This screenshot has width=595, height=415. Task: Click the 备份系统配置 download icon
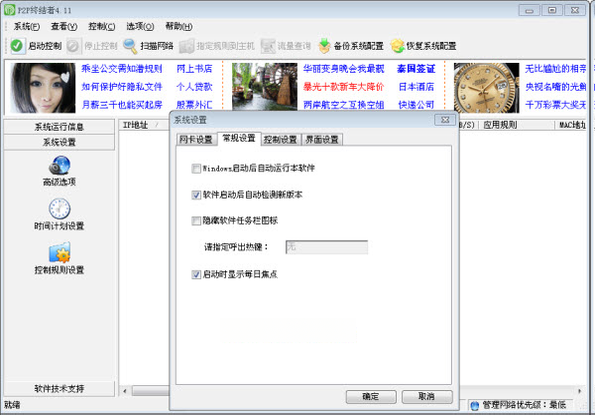(324, 46)
